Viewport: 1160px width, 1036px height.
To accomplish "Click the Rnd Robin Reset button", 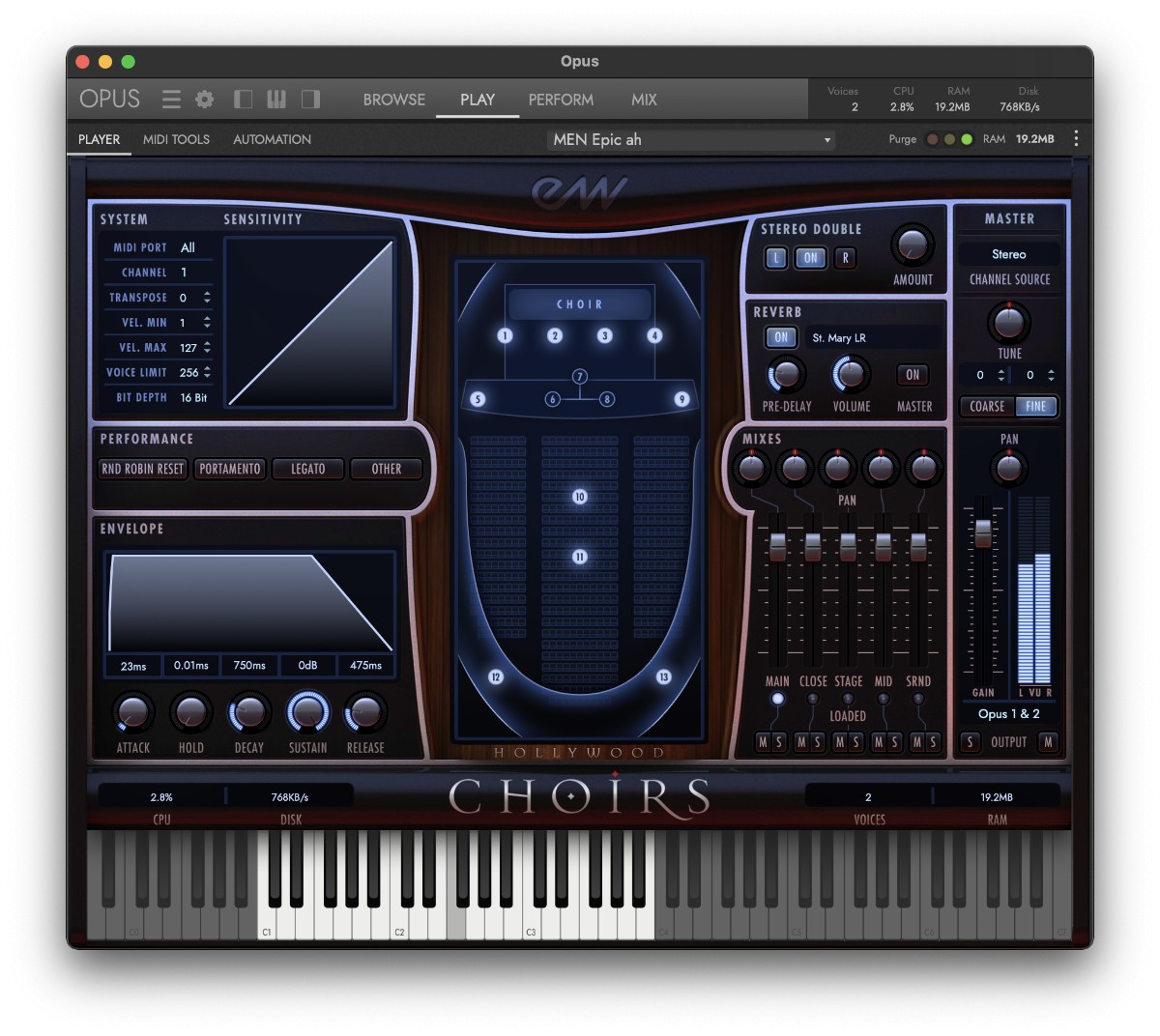I will 143,469.
